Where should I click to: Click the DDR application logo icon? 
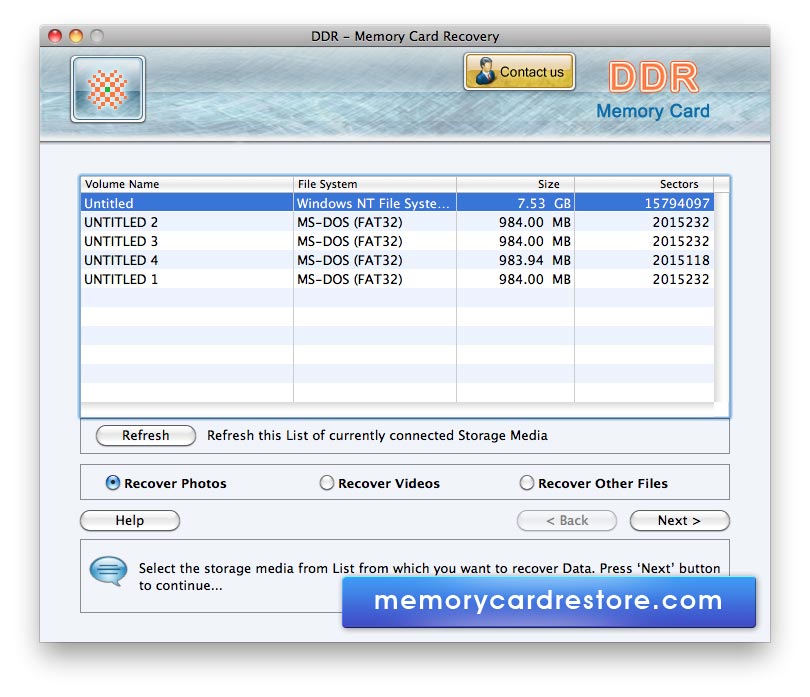click(x=108, y=89)
